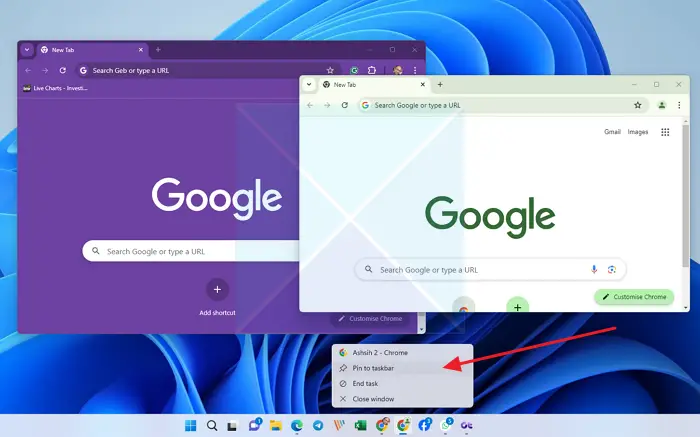Image resolution: width=700 pixels, height=437 pixels.
Task: Open profile avatar in purple Chrome window
Action: 397,71
